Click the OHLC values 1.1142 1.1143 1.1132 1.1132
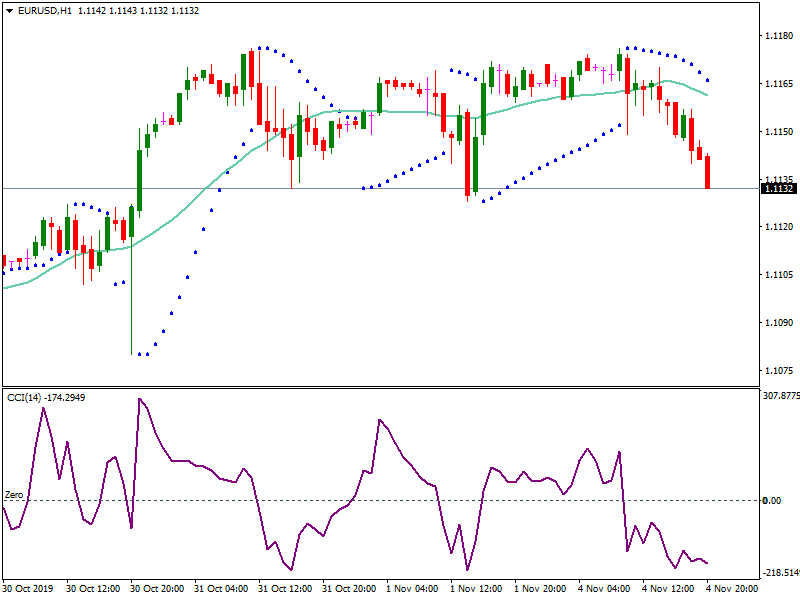 coord(138,11)
